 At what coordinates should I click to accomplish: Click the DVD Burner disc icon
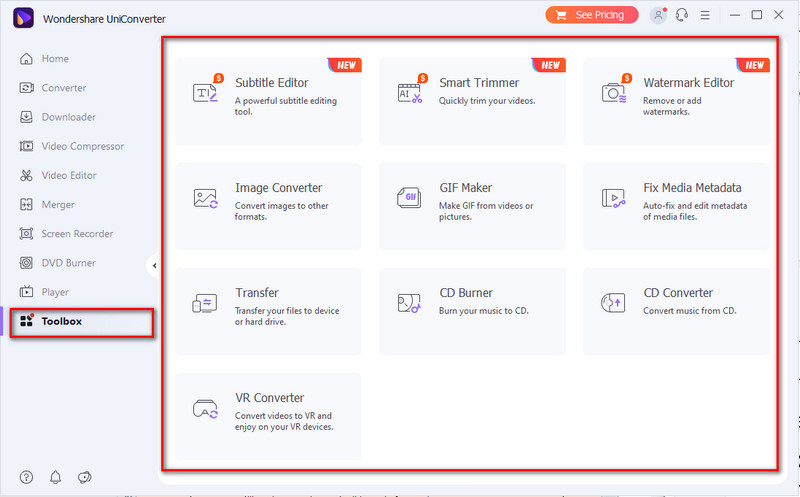click(26, 263)
